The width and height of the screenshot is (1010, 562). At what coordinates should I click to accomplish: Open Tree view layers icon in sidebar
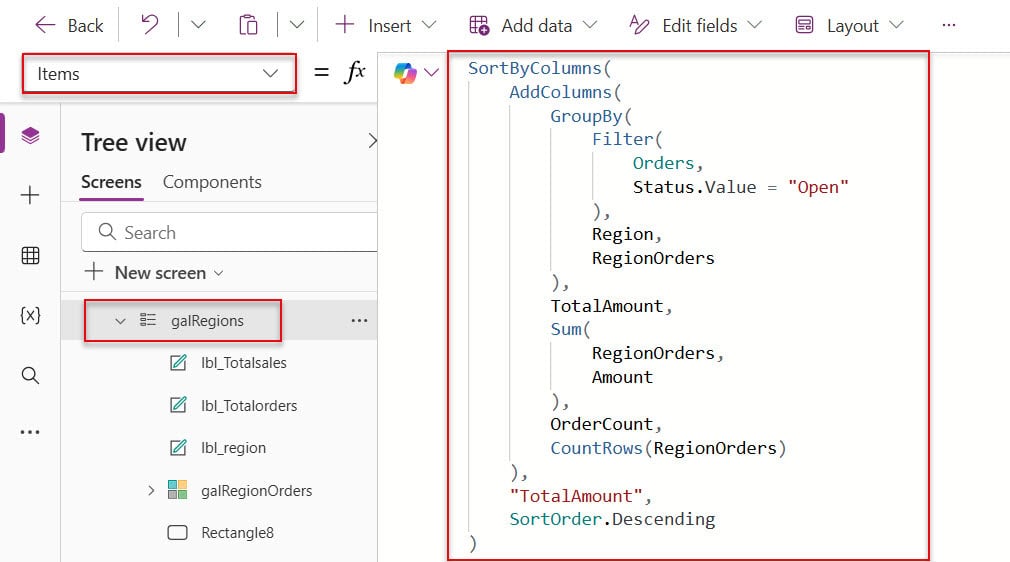point(30,135)
